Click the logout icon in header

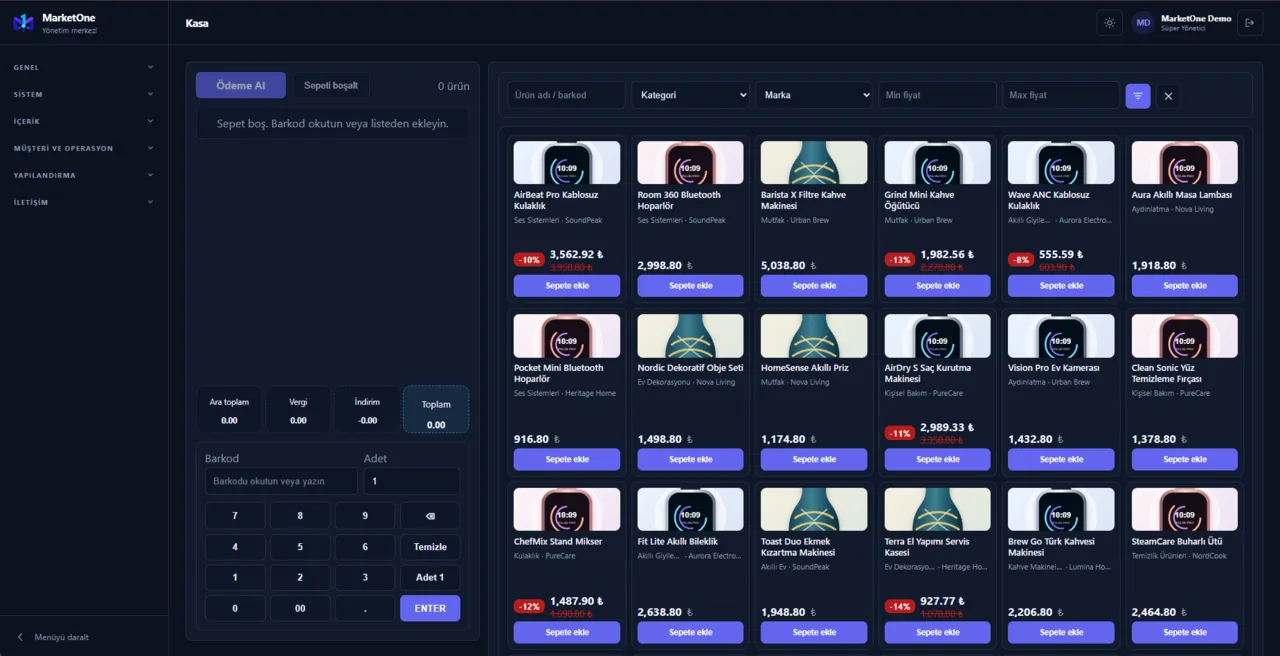pos(1250,23)
